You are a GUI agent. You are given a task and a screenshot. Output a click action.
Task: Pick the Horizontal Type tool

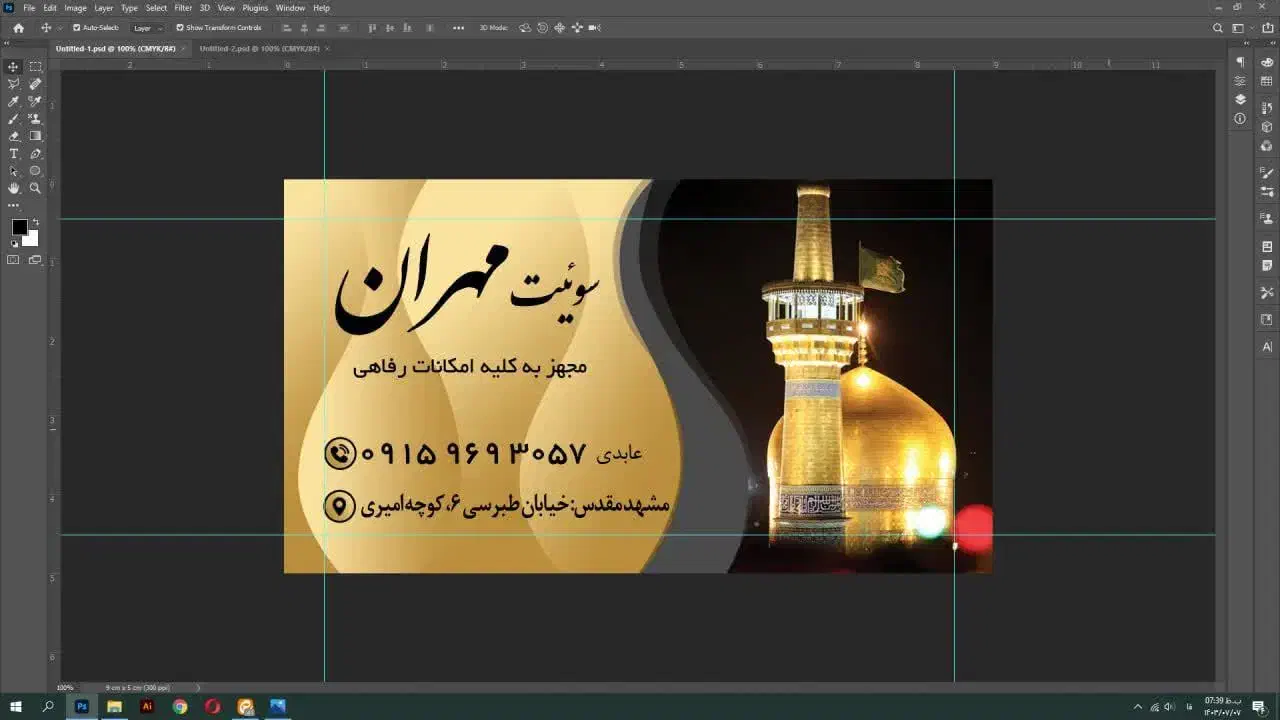click(14, 153)
